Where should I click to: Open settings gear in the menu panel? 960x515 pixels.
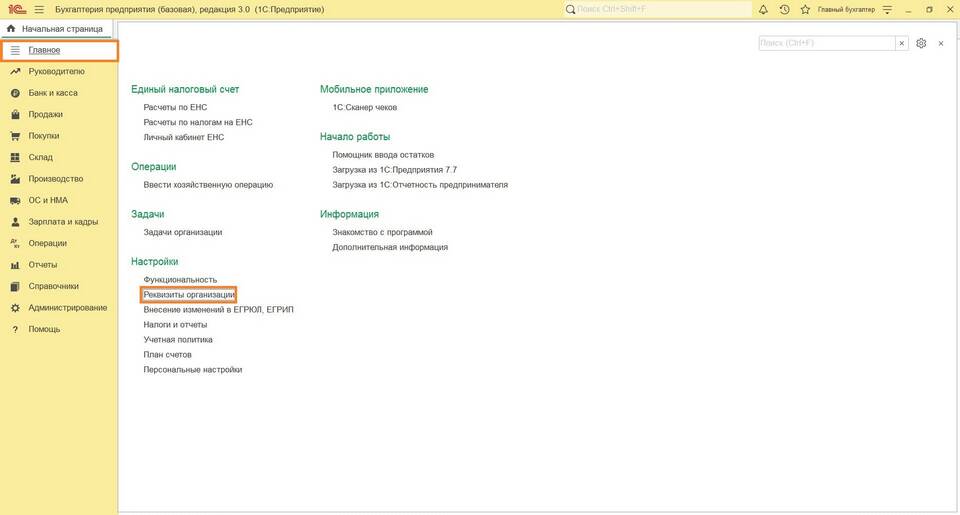(x=921, y=44)
